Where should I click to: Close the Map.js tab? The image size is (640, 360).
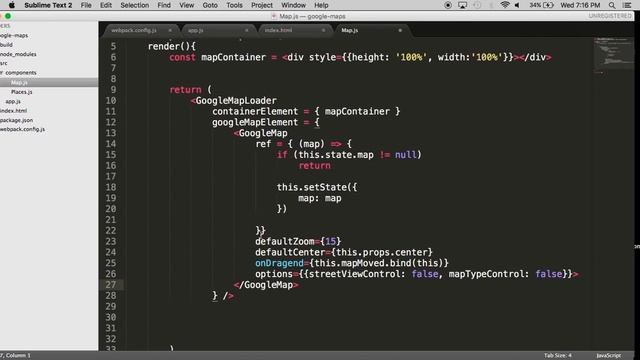[400, 30]
